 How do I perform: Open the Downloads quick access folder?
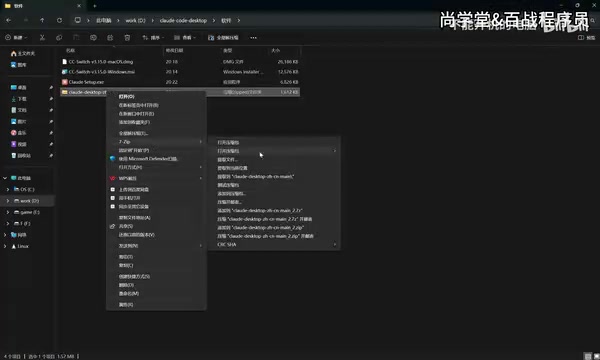click(x=19, y=99)
